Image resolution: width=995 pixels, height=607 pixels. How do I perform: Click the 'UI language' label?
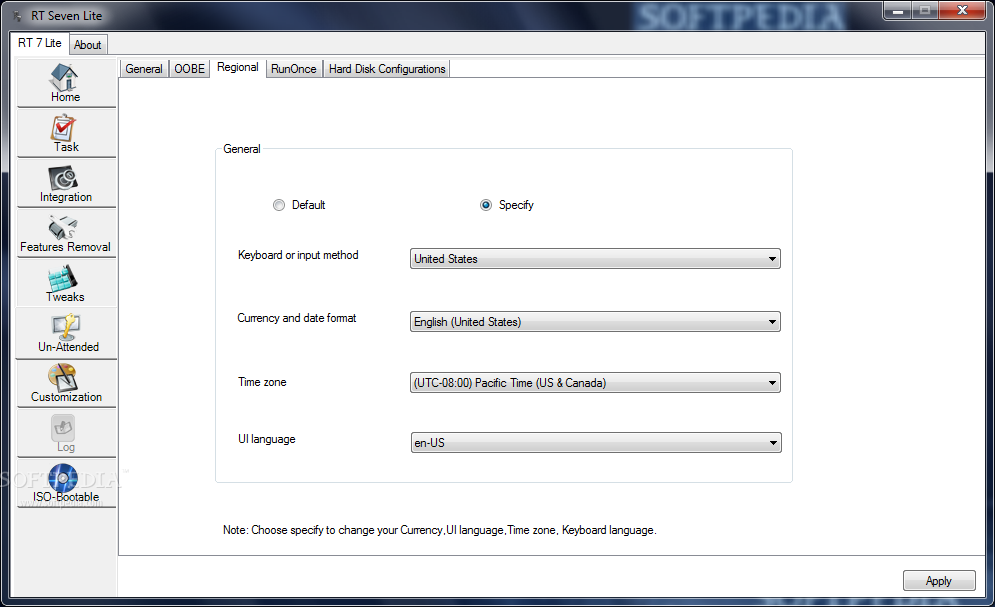point(267,439)
